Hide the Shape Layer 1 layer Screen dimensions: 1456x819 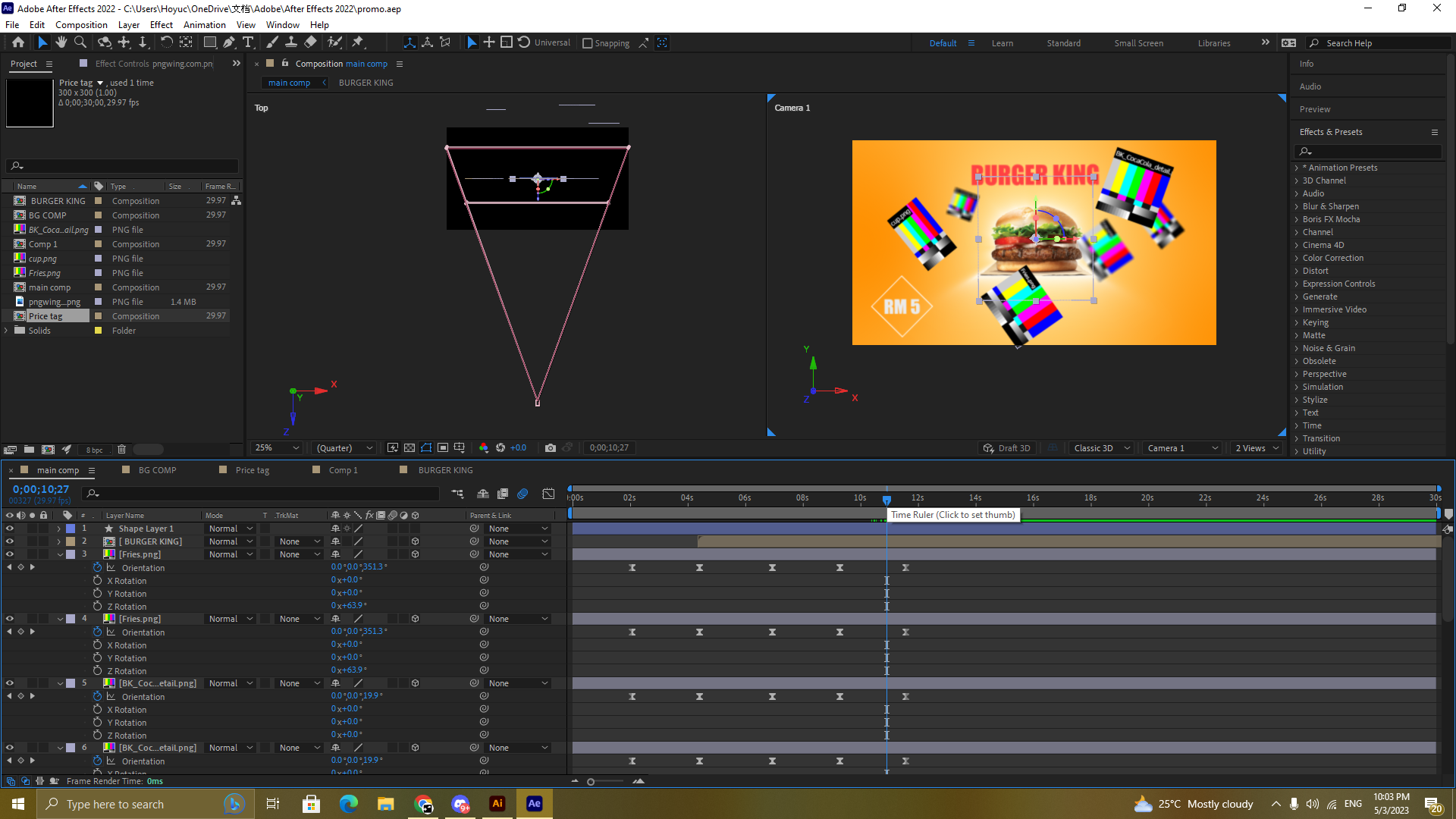point(10,529)
